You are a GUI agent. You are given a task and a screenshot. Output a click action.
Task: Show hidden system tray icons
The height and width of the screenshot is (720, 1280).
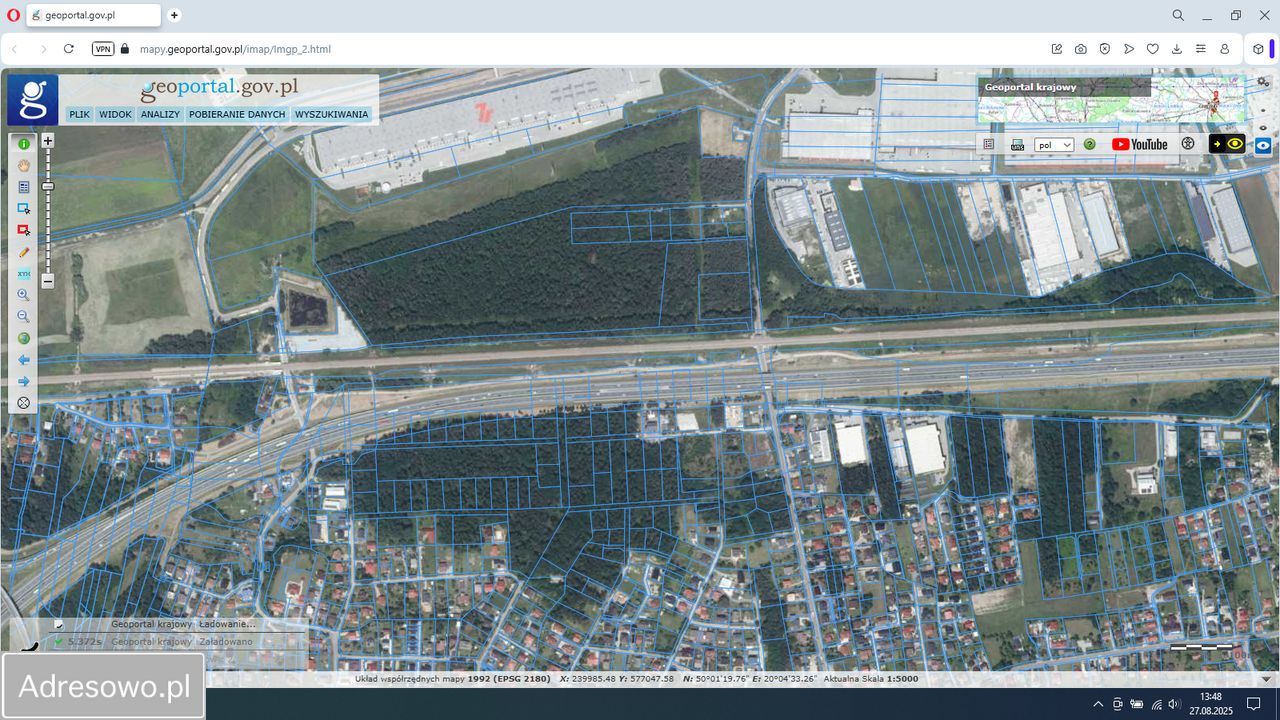1098,704
